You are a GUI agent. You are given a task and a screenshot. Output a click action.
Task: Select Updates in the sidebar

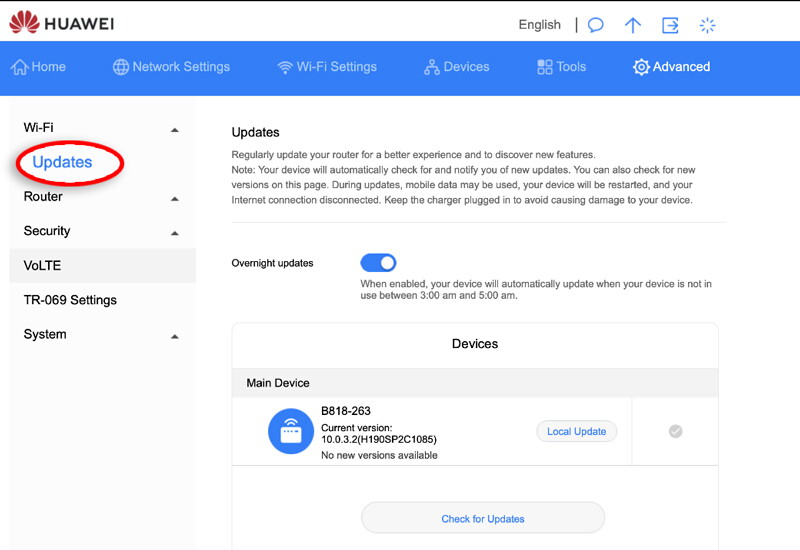[62, 162]
